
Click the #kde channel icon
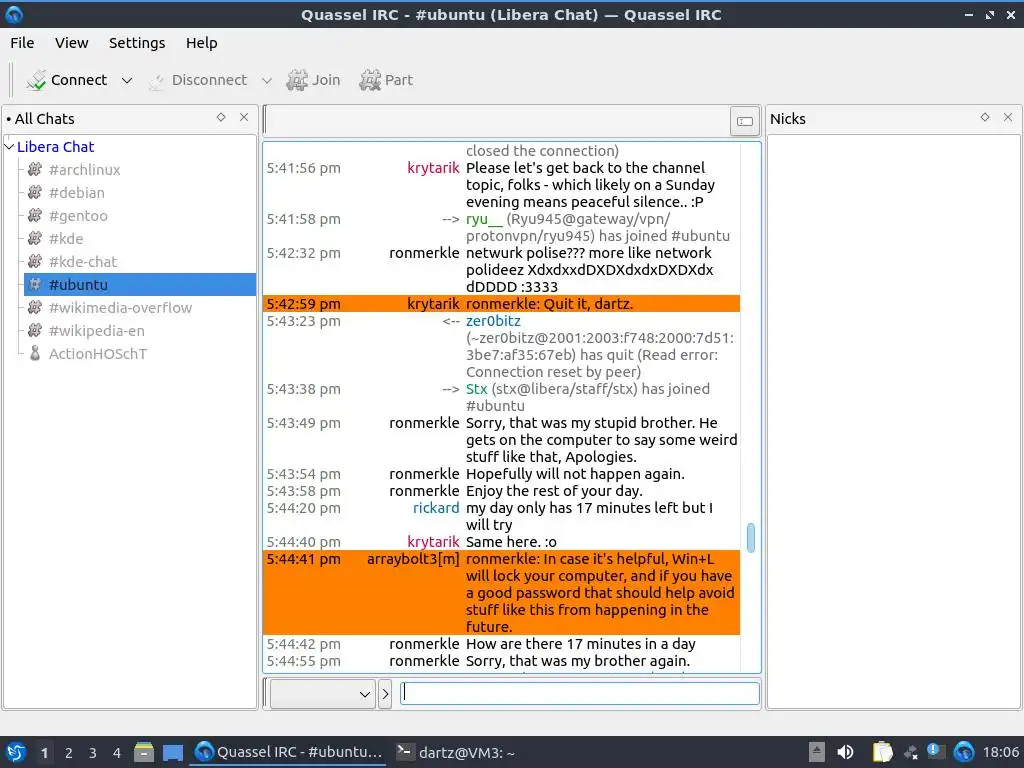pos(35,238)
